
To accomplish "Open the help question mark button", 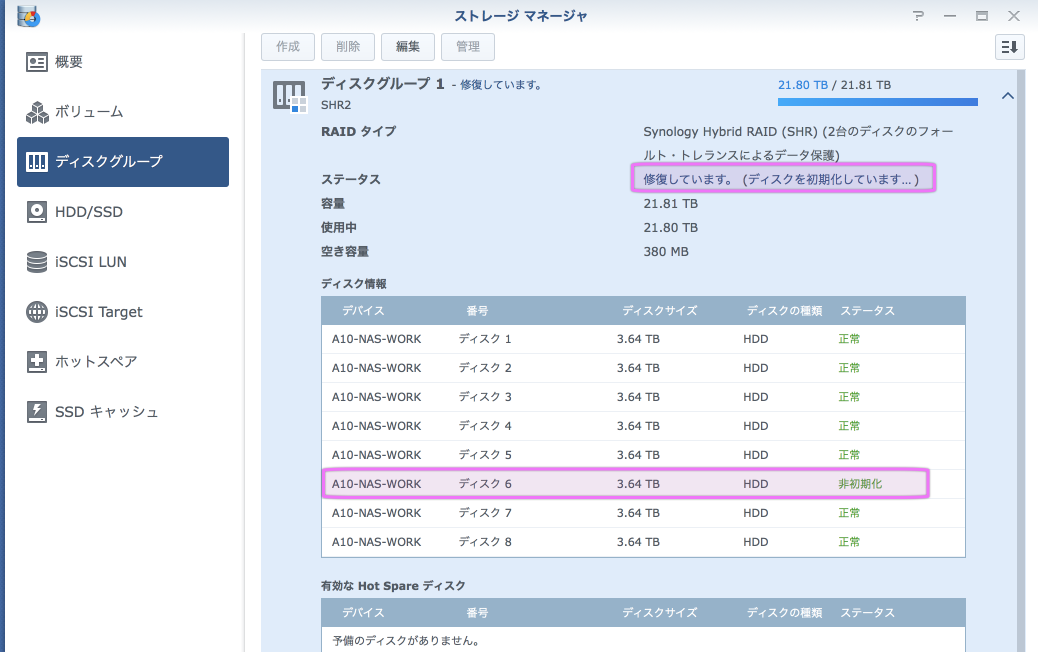I will click(x=918, y=15).
